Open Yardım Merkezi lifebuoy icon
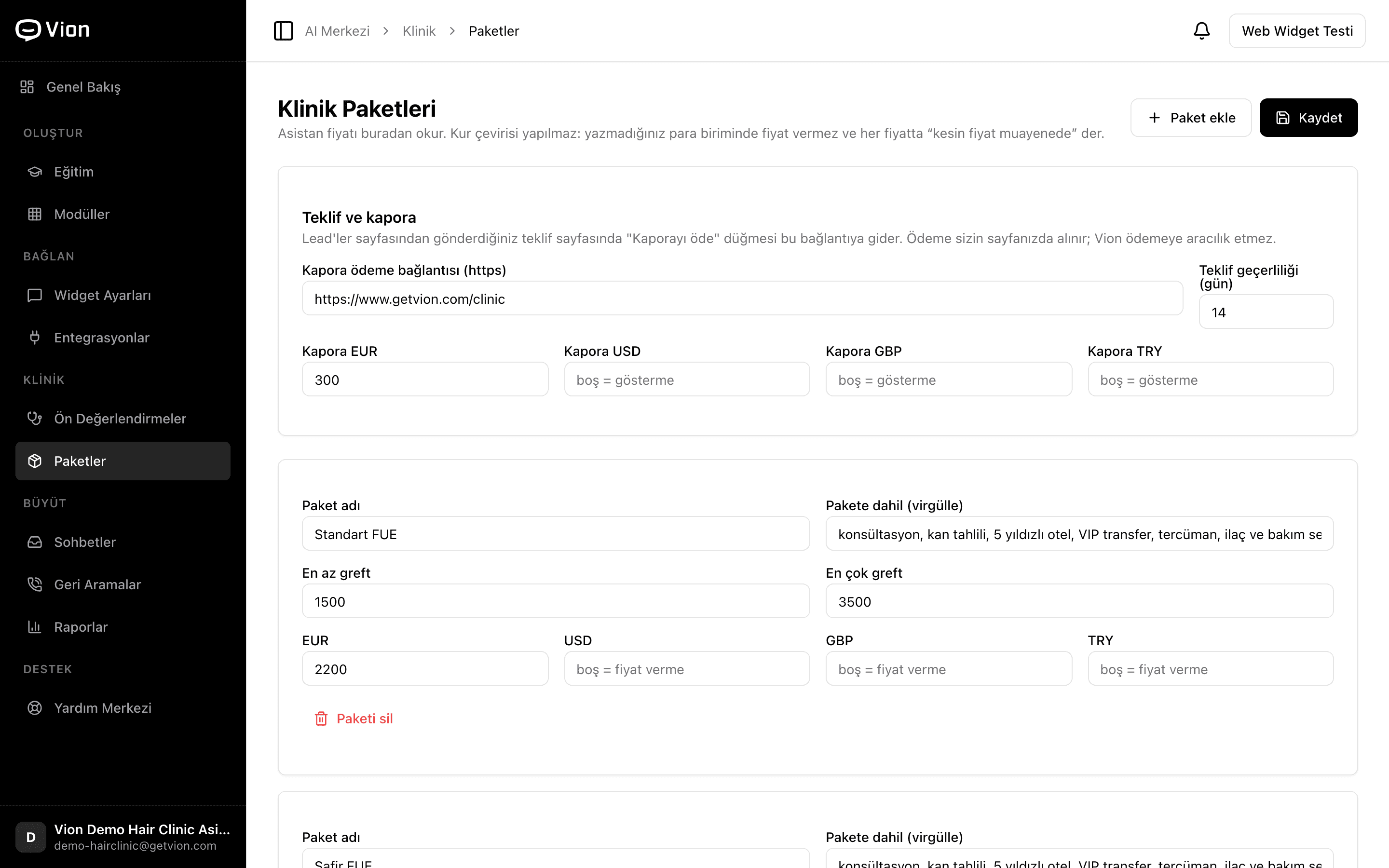 pyautogui.click(x=35, y=708)
